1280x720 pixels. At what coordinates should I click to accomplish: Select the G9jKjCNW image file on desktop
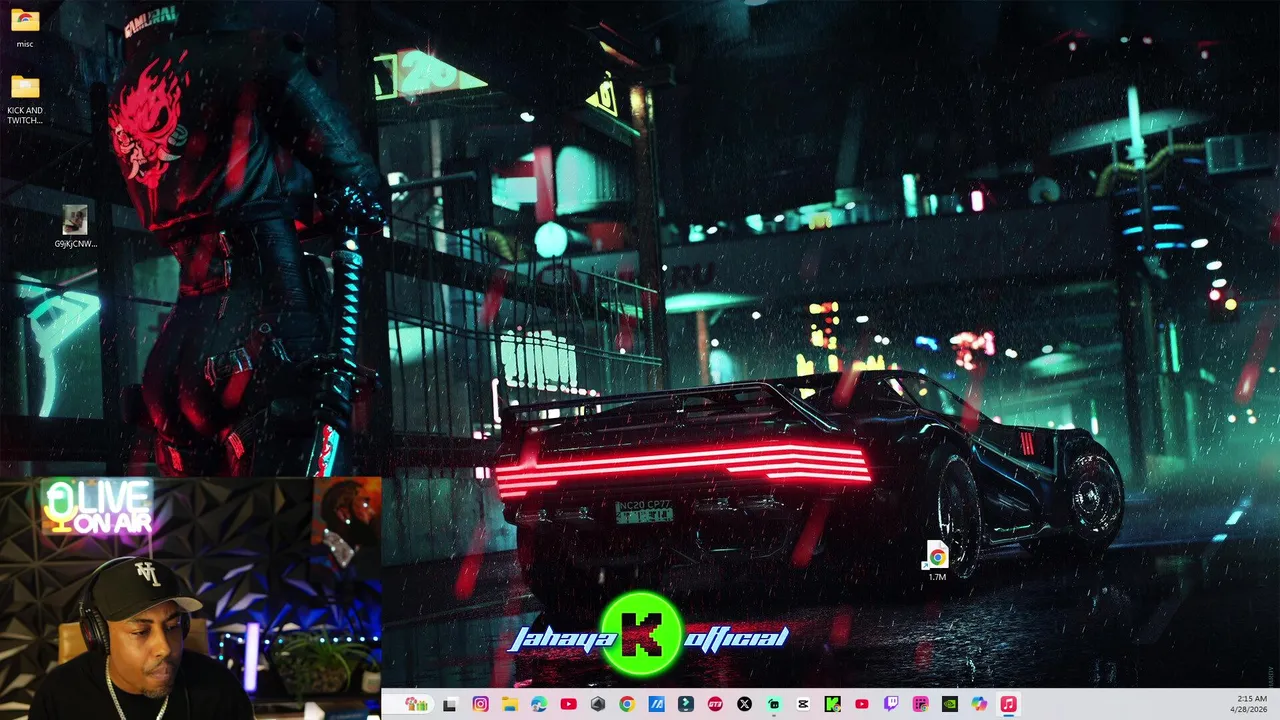[75, 226]
